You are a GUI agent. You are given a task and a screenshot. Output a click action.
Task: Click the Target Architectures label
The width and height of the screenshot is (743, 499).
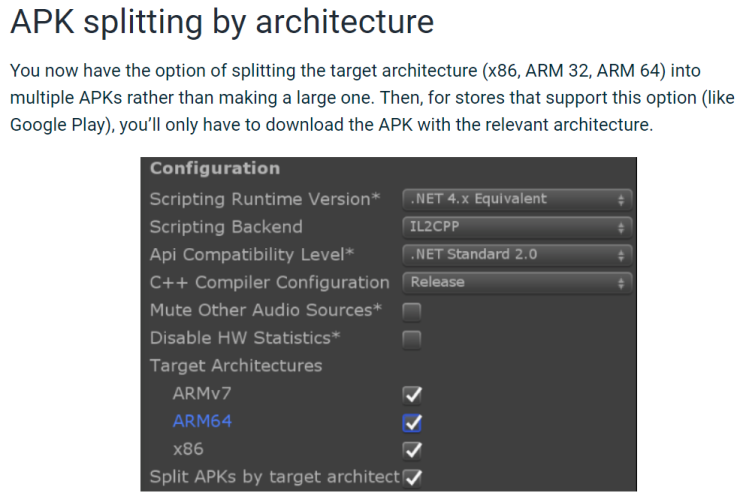tap(236, 366)
